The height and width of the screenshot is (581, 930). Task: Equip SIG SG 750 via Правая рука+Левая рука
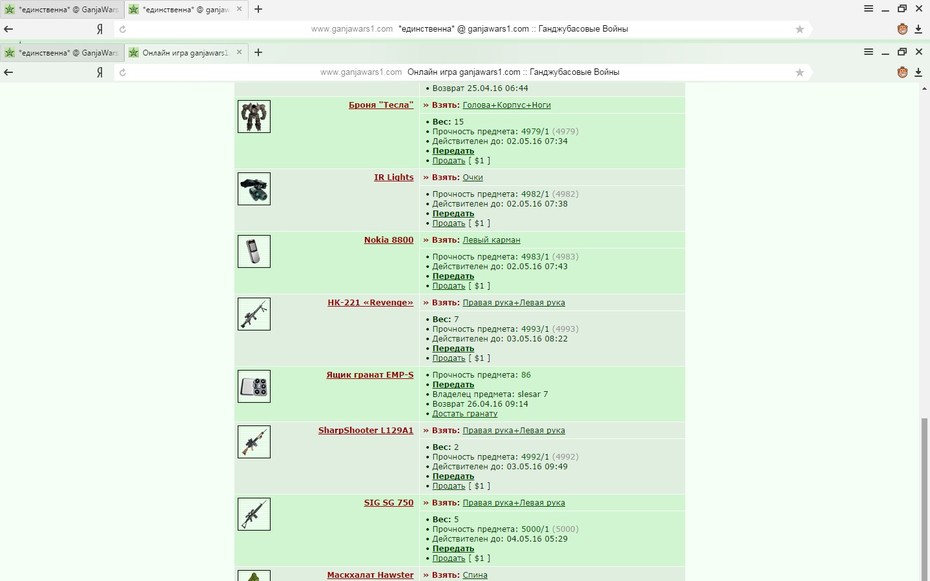[x=514, y=503]
